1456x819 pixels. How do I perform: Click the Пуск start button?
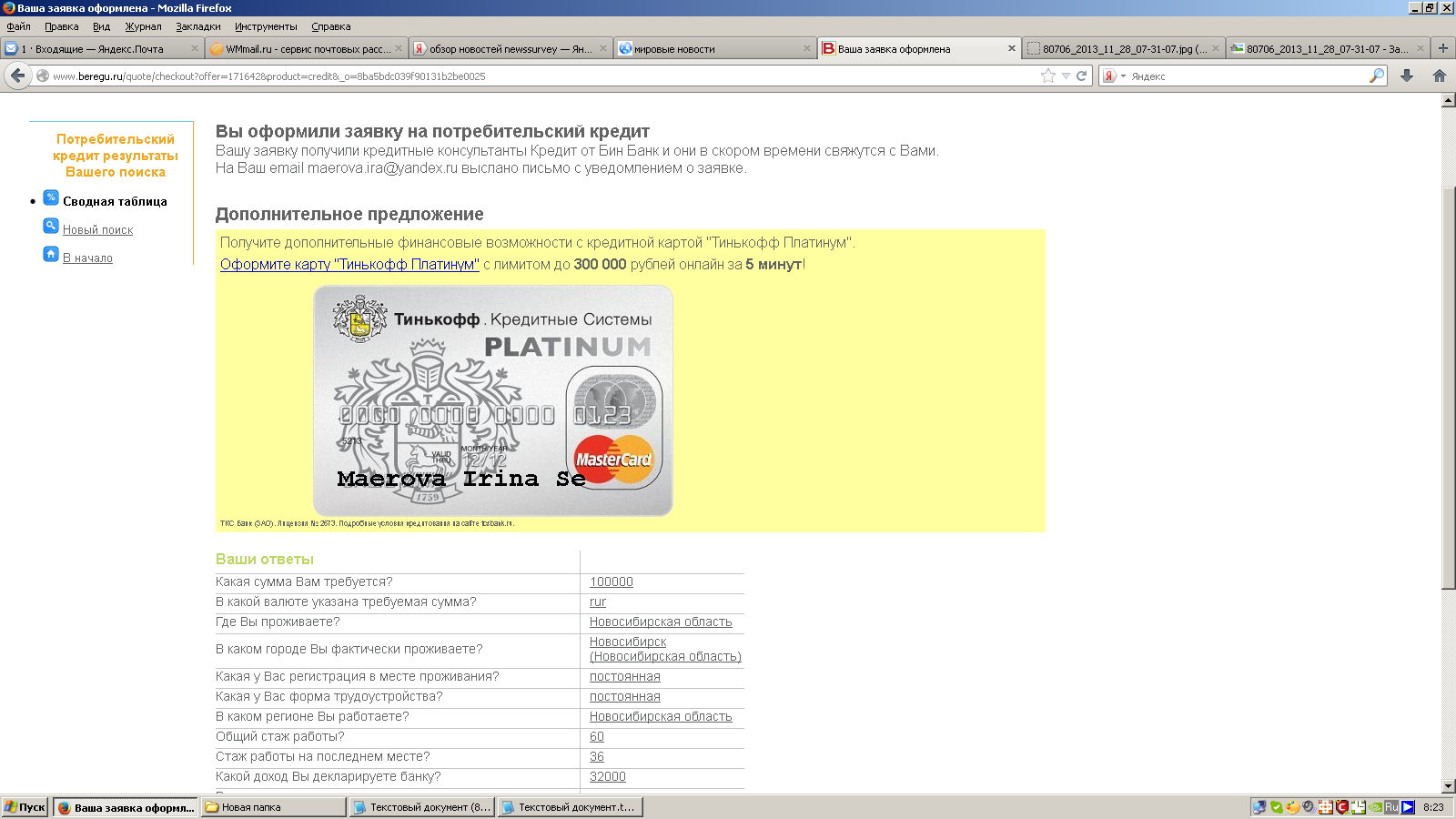(x=25, y=807)
